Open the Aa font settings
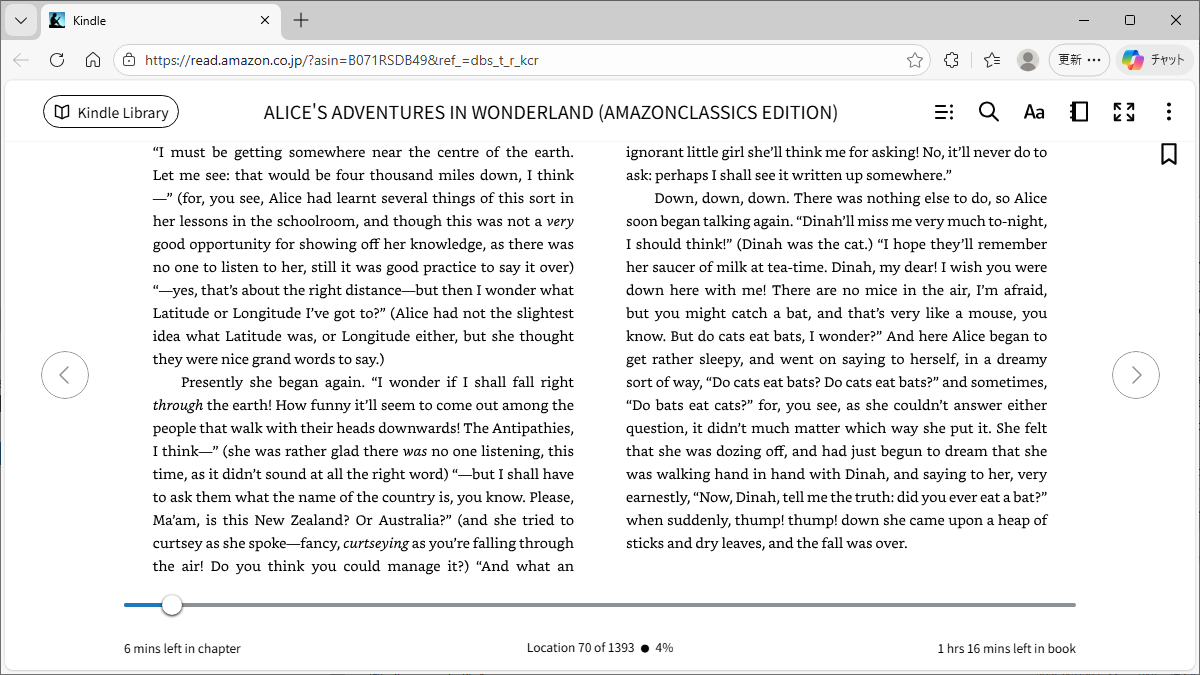 coord(1034,112)
